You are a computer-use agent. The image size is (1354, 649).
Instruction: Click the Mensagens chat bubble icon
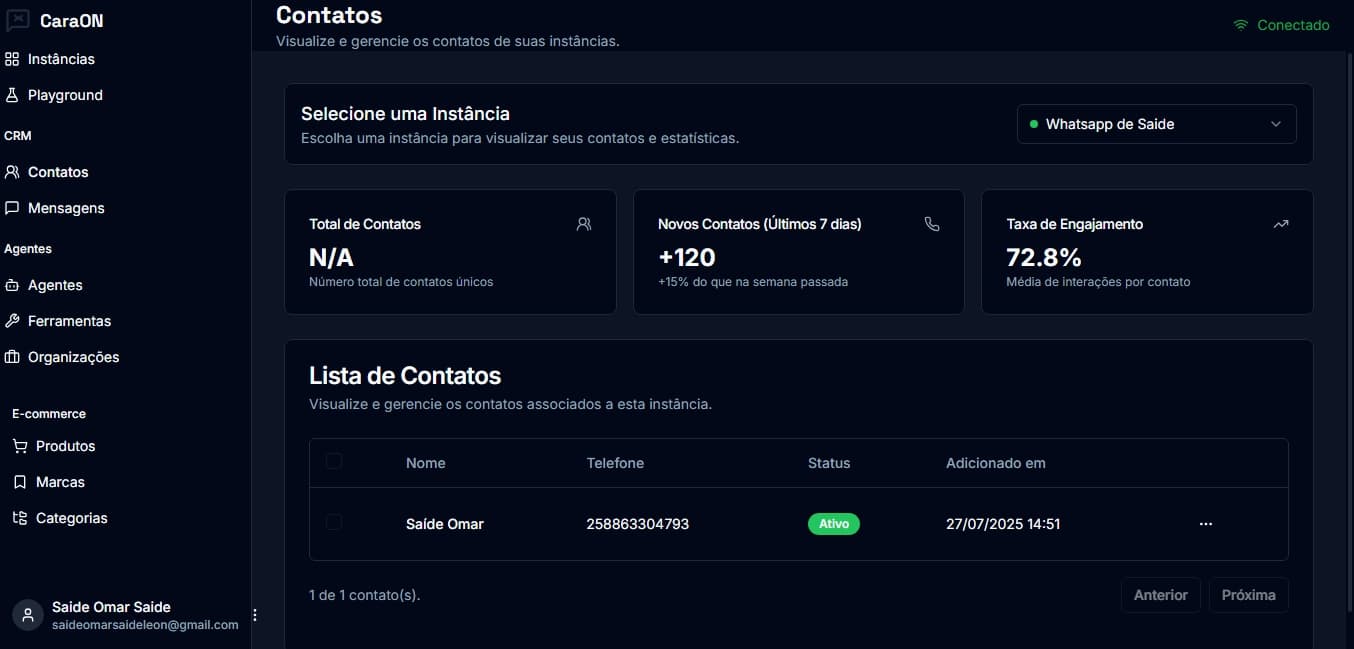click(x=14, y=208)
